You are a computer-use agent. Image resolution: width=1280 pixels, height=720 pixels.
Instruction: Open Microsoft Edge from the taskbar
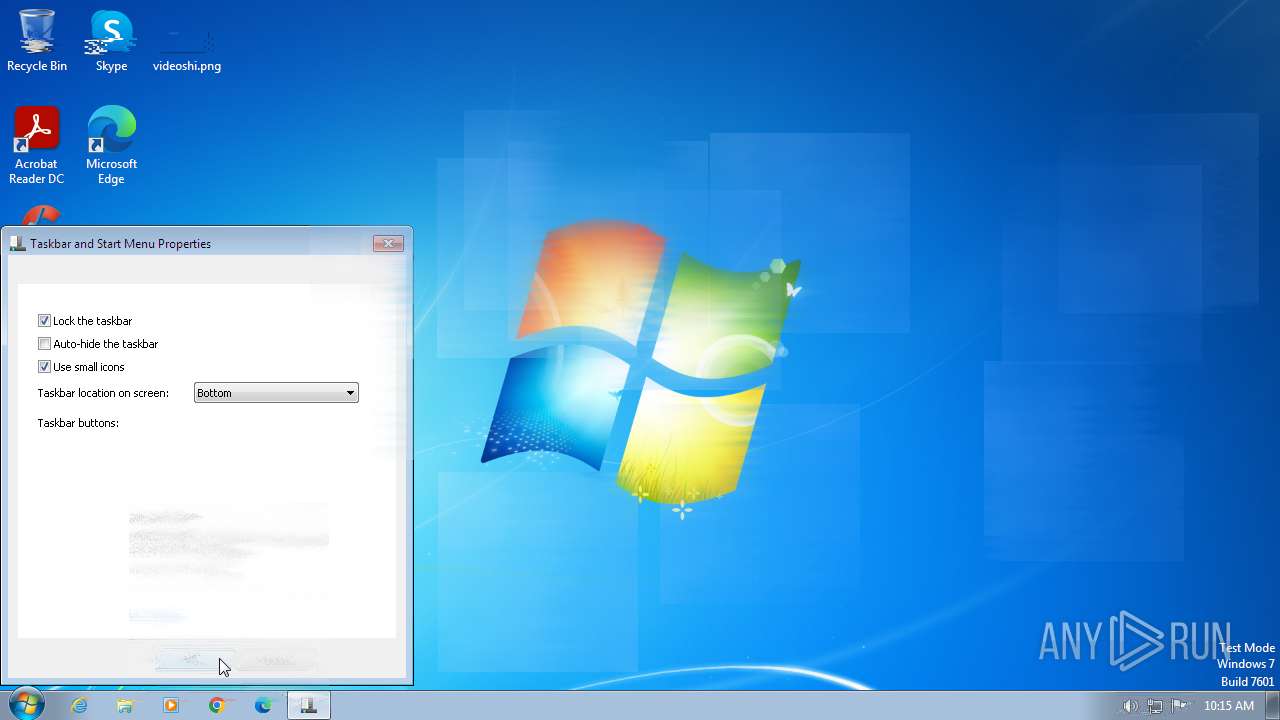263,705
